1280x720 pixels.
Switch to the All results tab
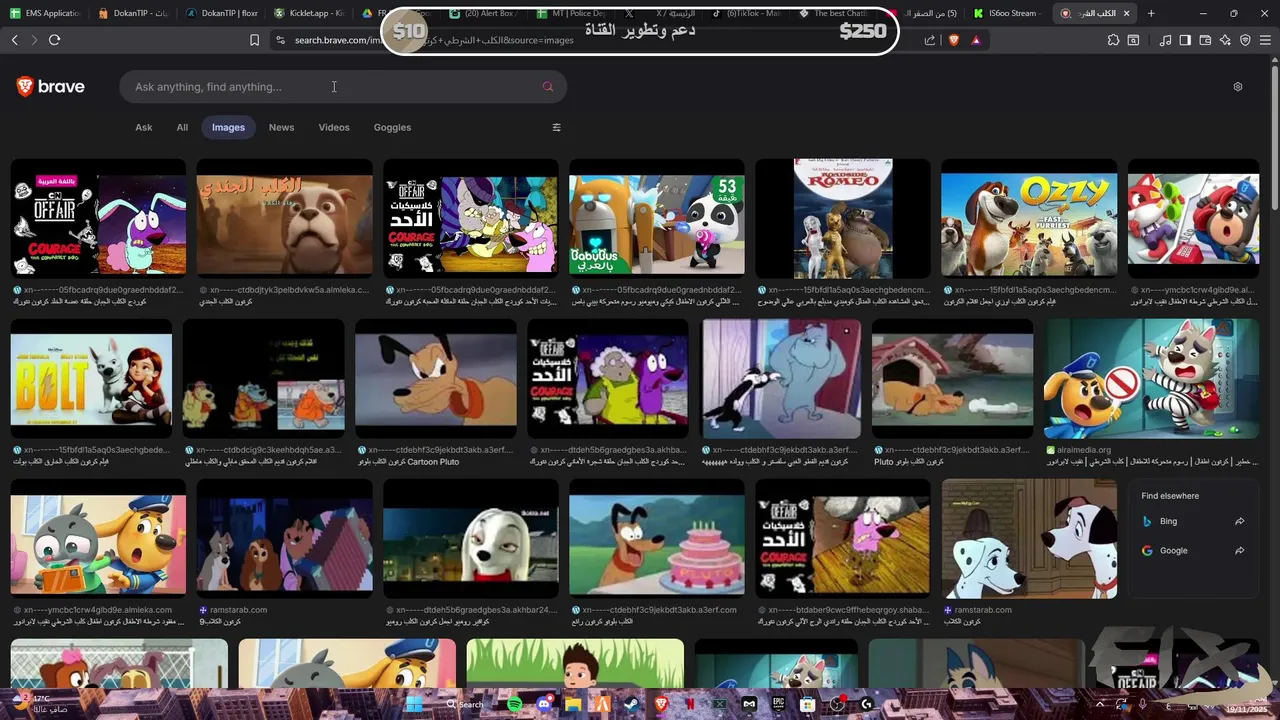click(182, 127)
